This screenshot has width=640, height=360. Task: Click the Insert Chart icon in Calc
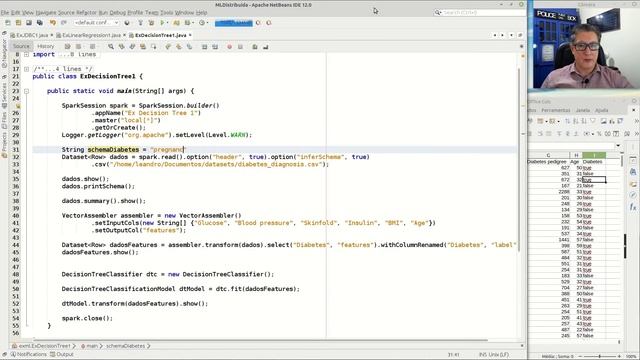pos(612,121)
